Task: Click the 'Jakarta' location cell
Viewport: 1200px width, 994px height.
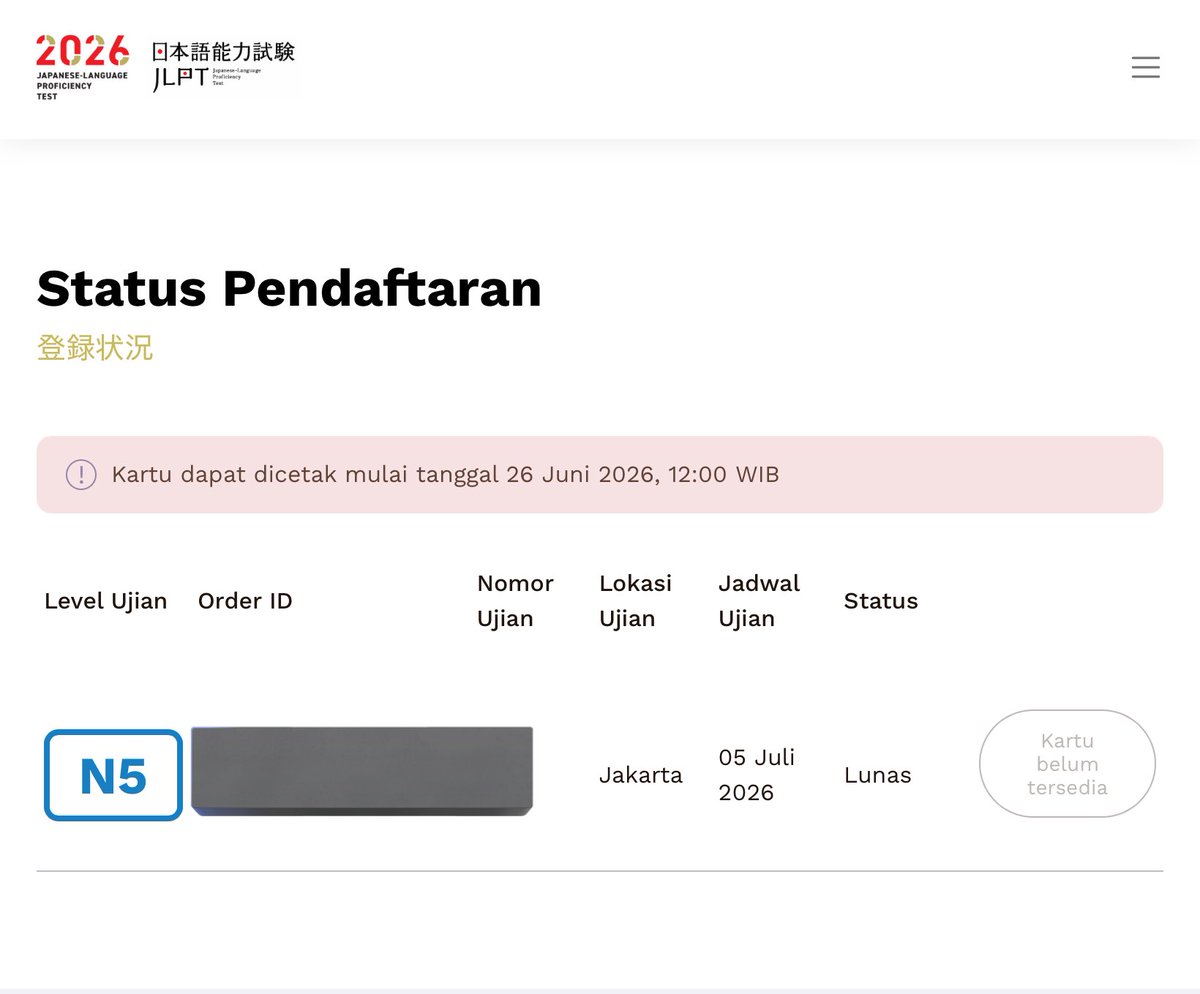Action: coord(641,775)
